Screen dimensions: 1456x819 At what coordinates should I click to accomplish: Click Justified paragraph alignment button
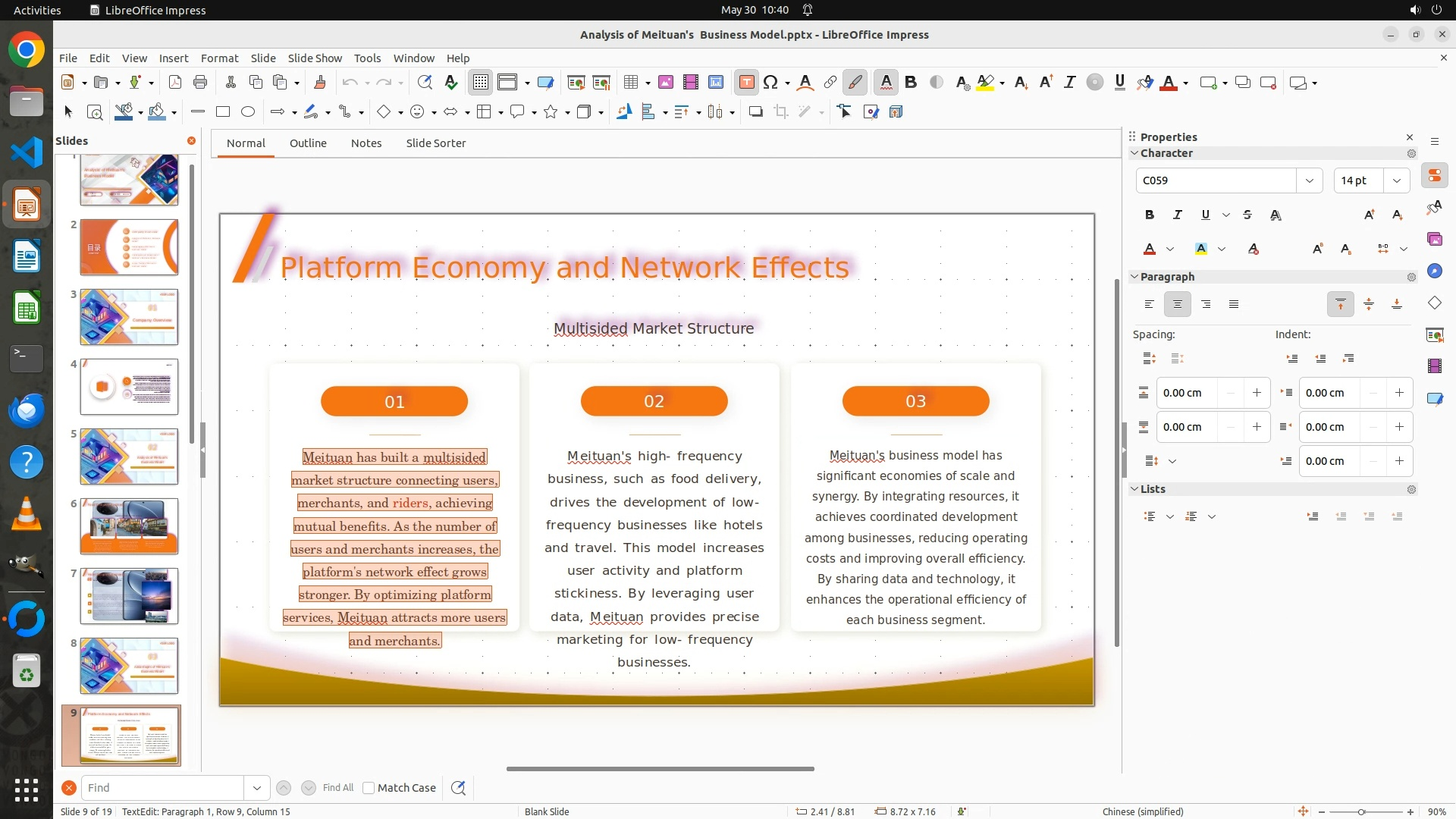click(1234, 304)
